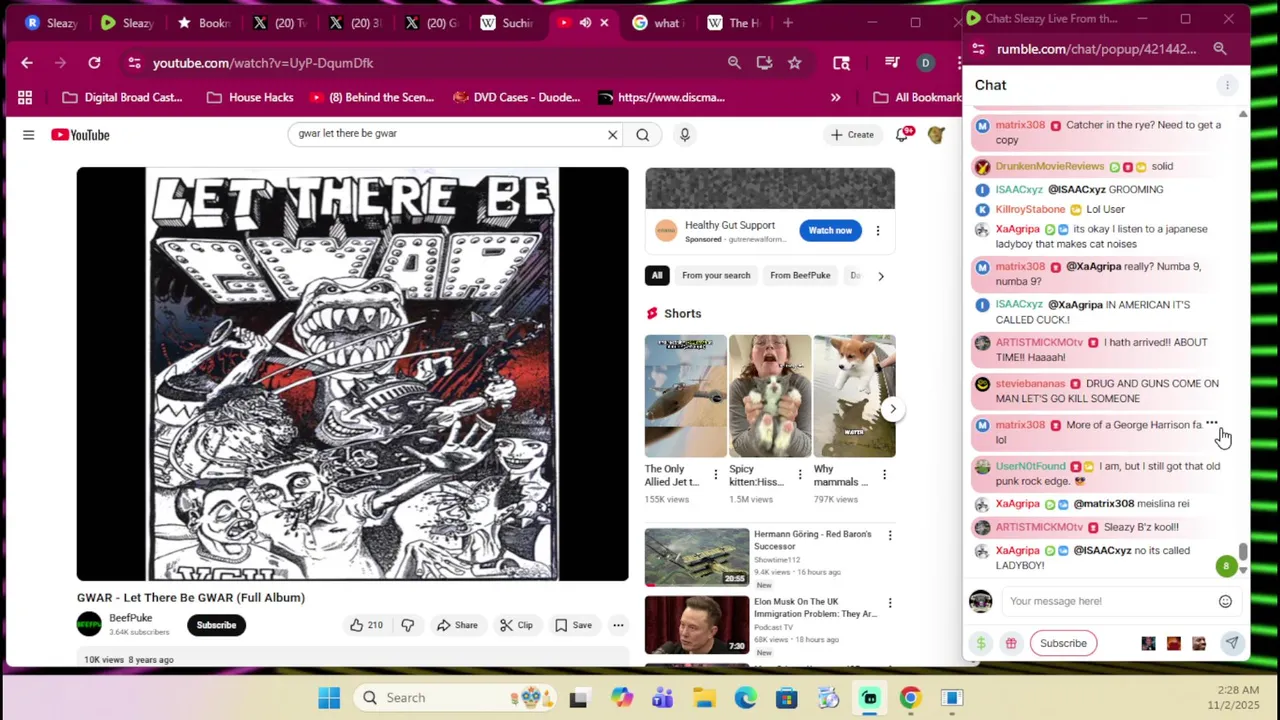The image size is (1280, 720).
Task: Open Windows Start menu
Action: (x=329, y=698)
